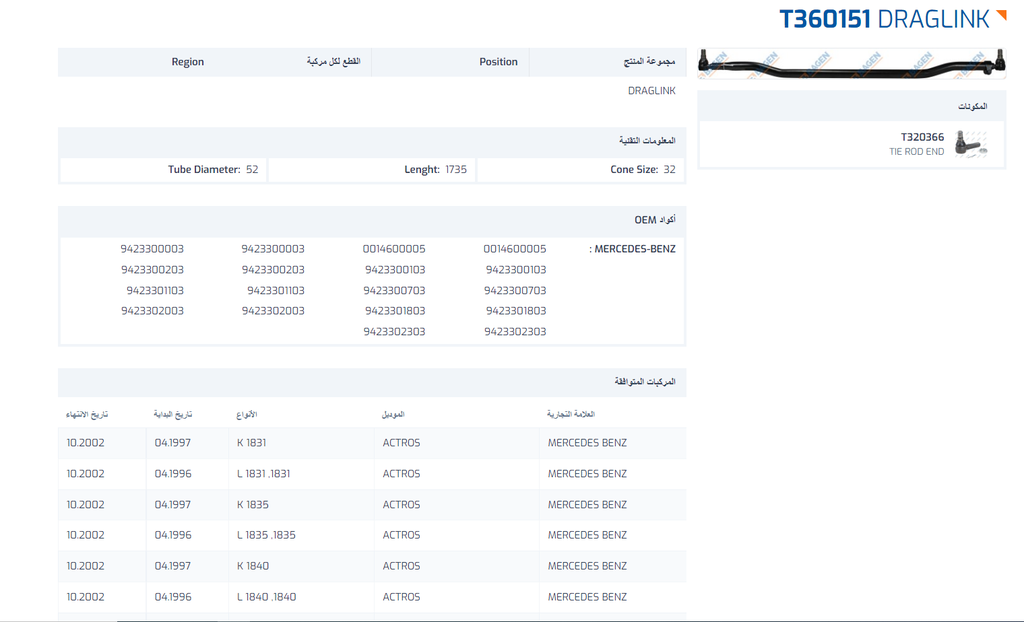This screenshot has height=622, width=1024.
Task: Click the القطع لكل مركبة header
Action: tap(334, 62)
